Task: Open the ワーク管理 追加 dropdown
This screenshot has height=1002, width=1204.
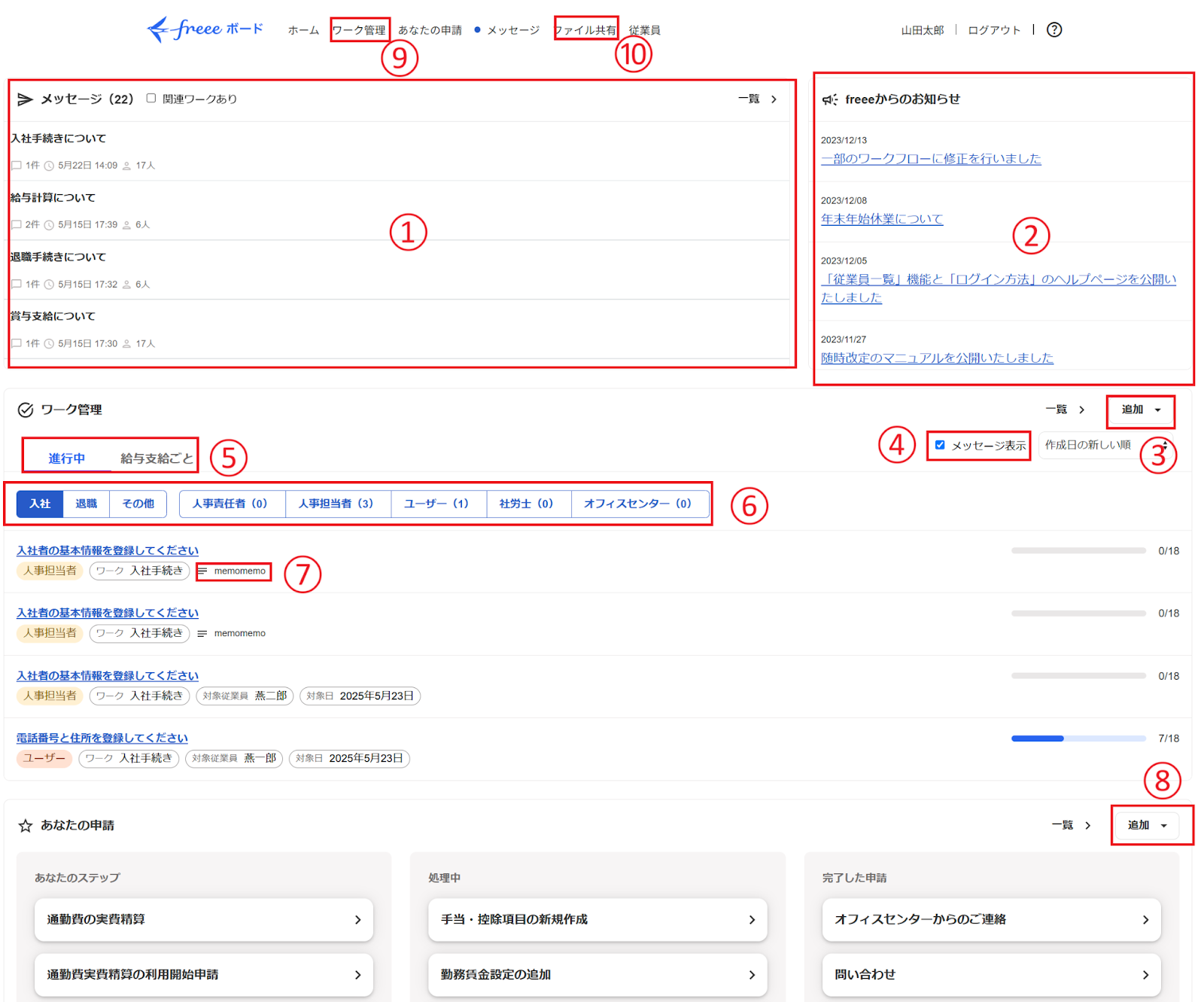Action: pyautogui.click(x=1141, y=410)
